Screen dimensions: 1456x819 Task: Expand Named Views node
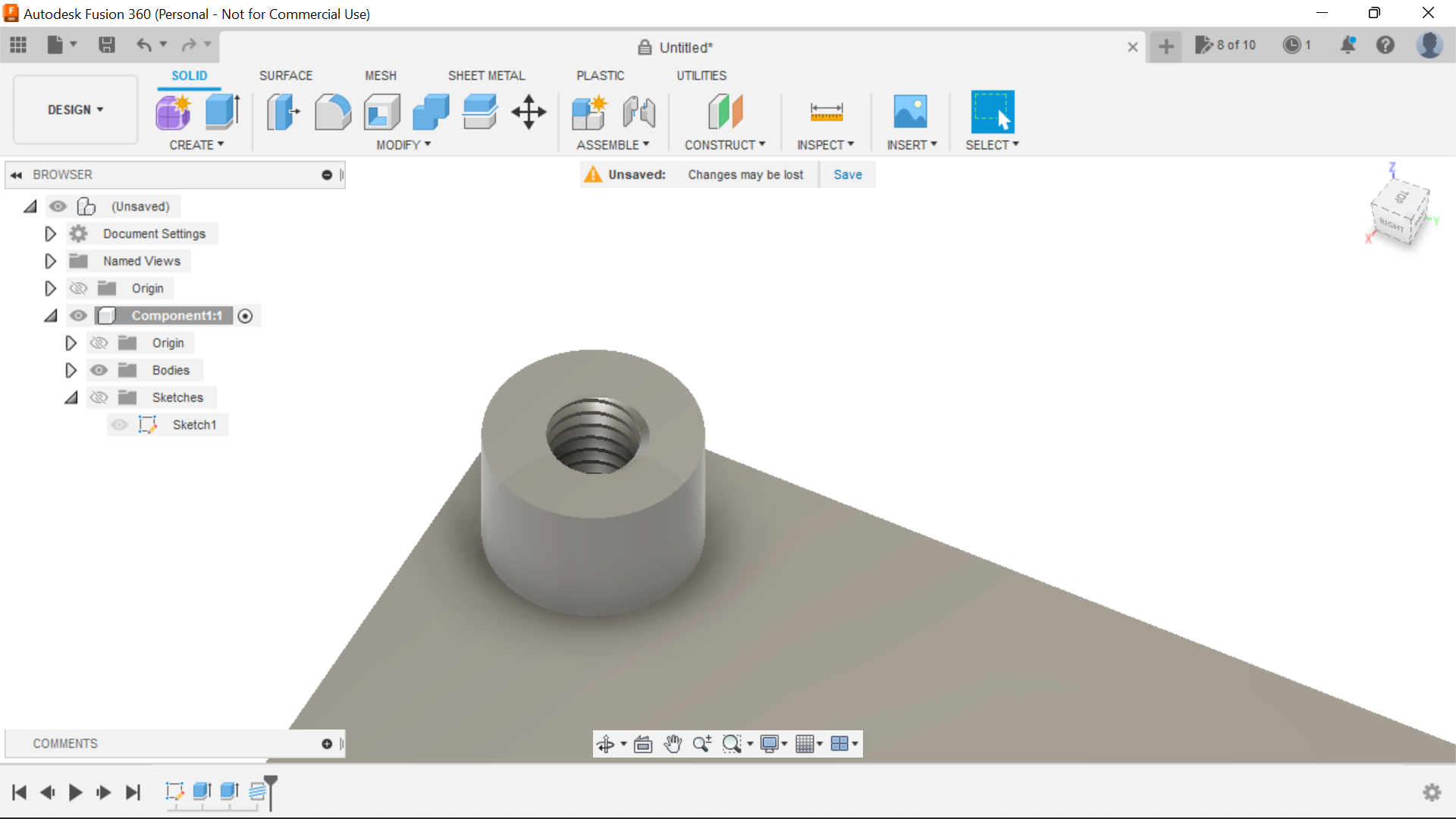[x=50, y=261]
